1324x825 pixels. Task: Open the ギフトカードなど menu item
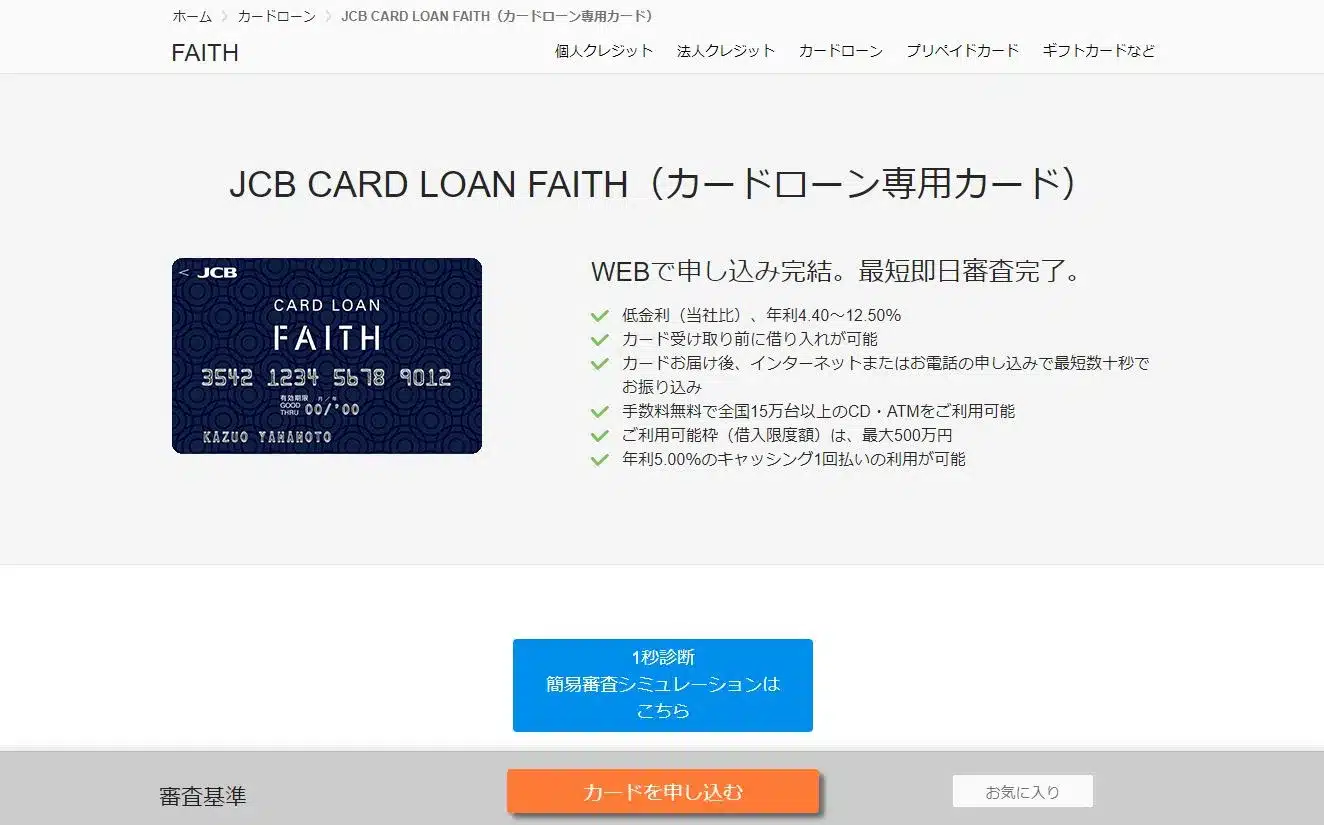[x=1098, y=50]
